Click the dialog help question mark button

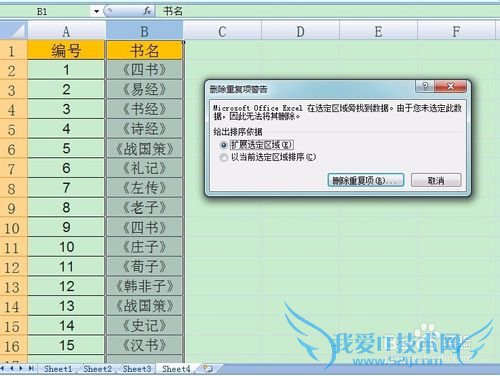coord(425,86)
